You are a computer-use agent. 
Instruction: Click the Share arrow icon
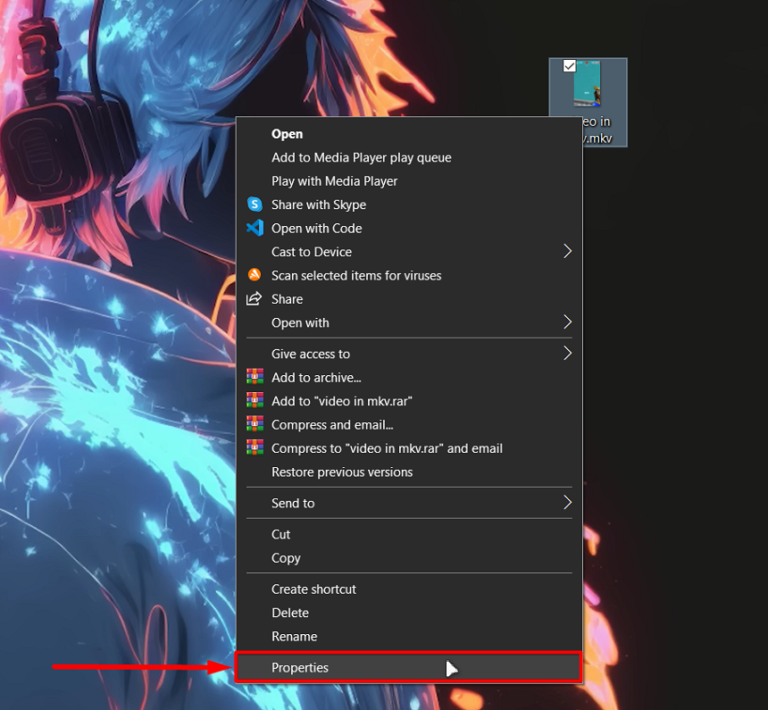(255, 299)
